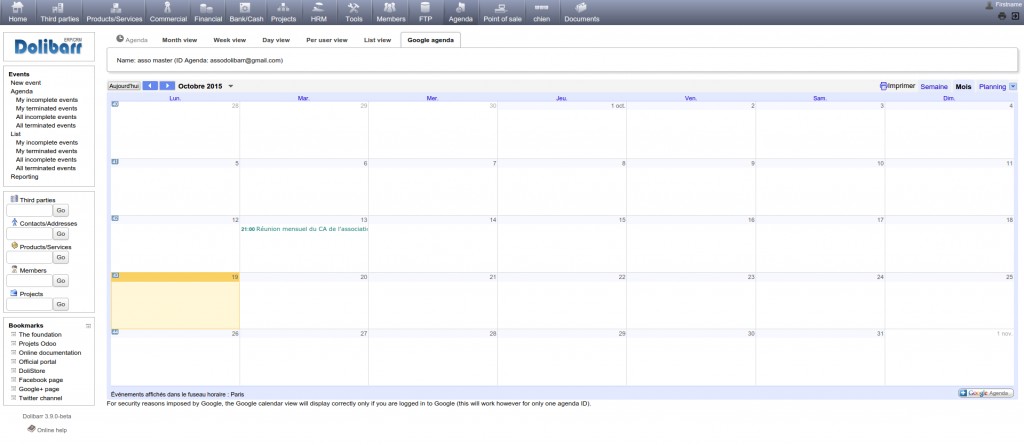This screenshot has height=445, width=1024.
Task: Open The foundation bookmark
Action: click(x=40, y=335)
